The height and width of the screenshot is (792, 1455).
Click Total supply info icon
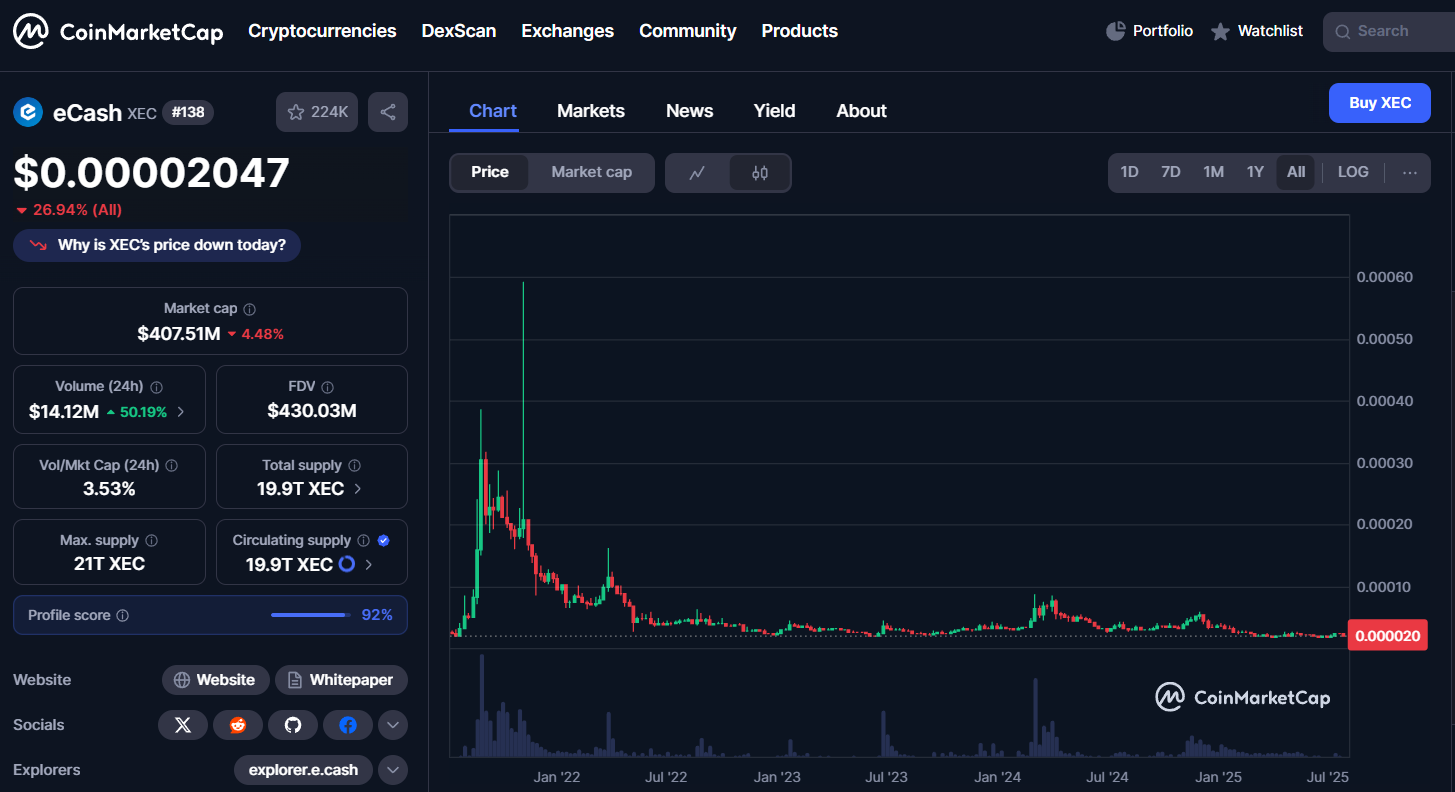click(355, 466)
